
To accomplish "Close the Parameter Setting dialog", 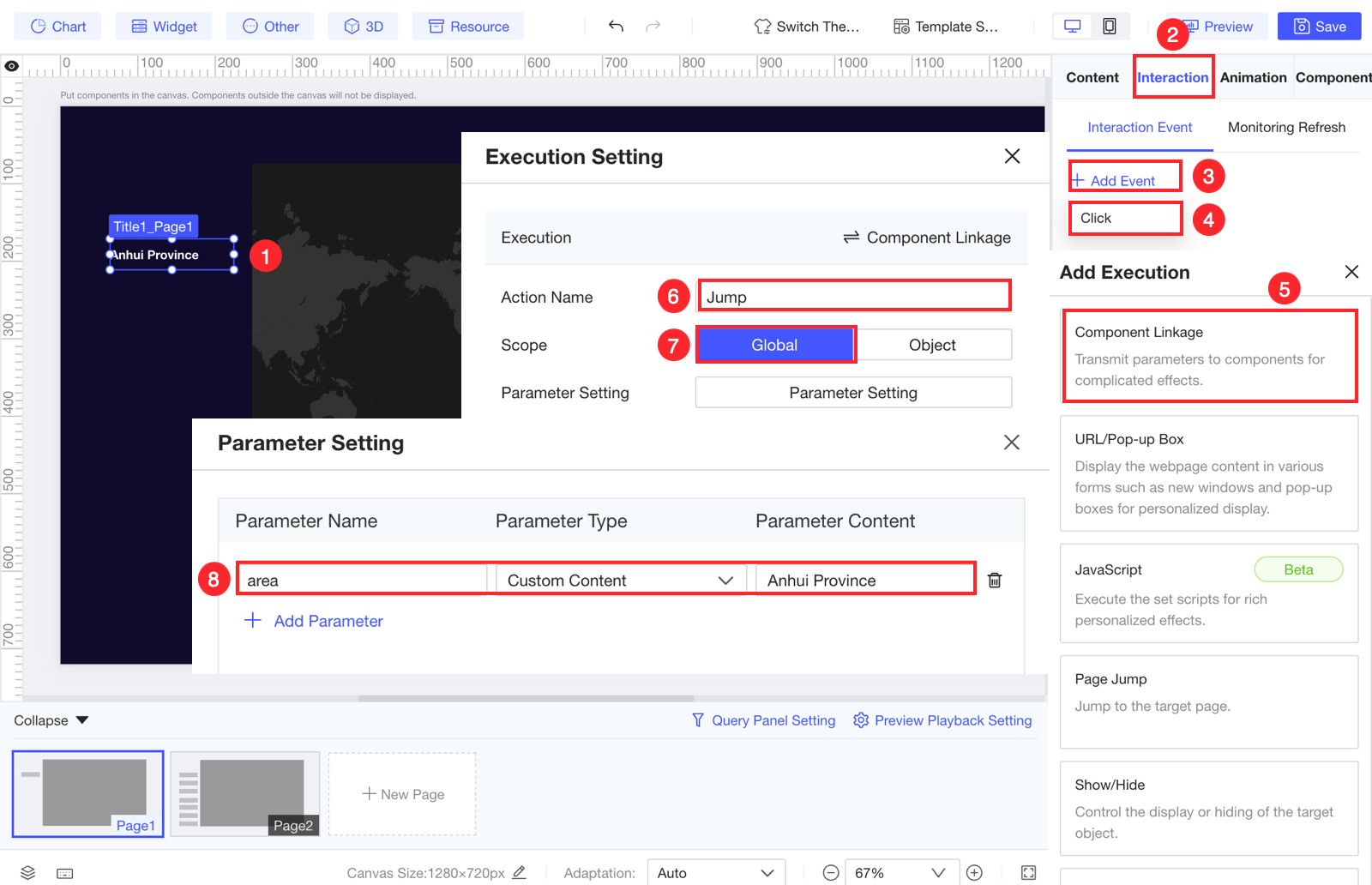I will (x=1012, y=442).
